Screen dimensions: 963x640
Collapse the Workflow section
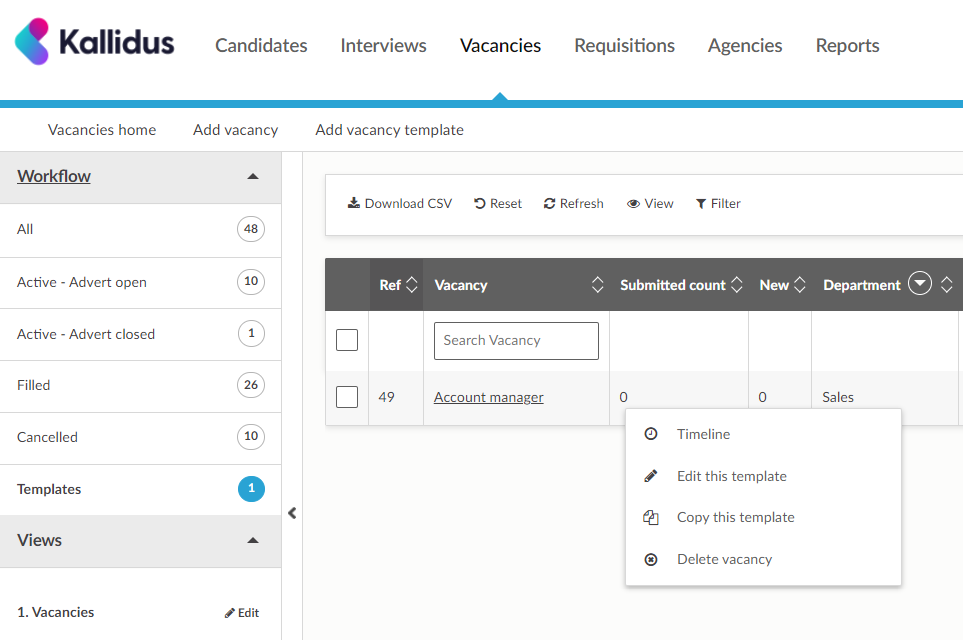[x=253, y=176]
